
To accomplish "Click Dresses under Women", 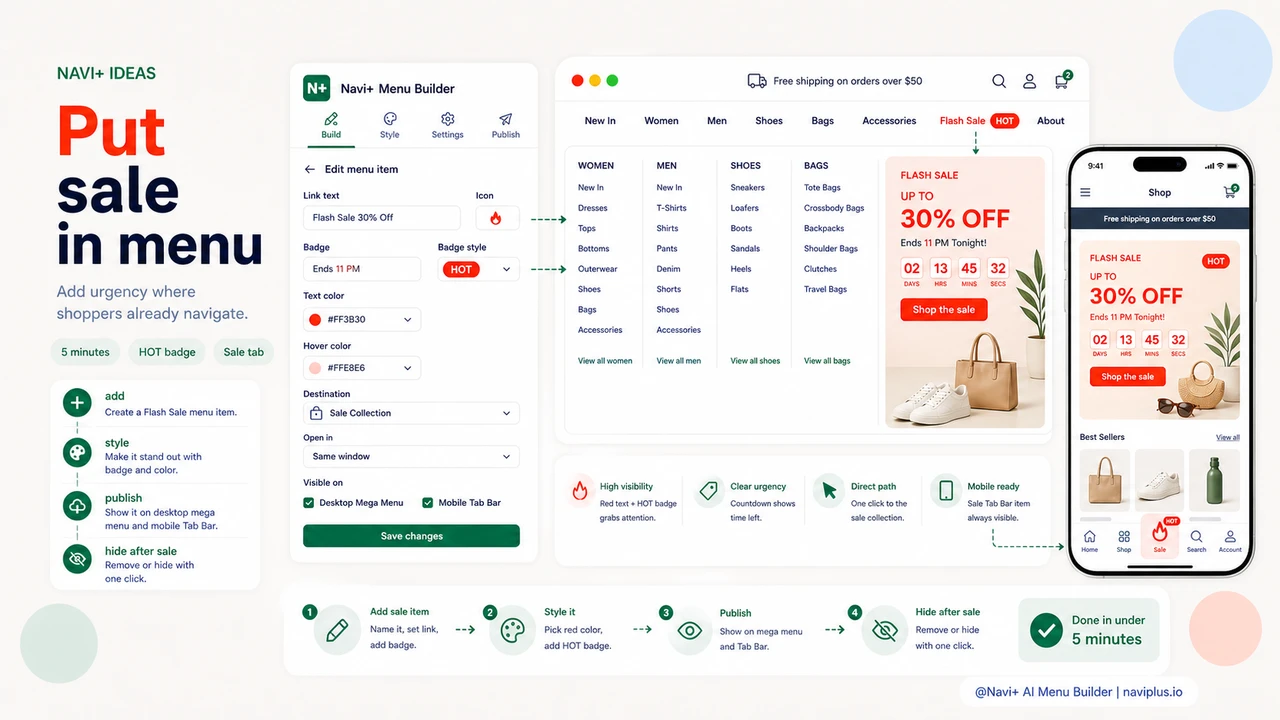I will click(593, 208).
